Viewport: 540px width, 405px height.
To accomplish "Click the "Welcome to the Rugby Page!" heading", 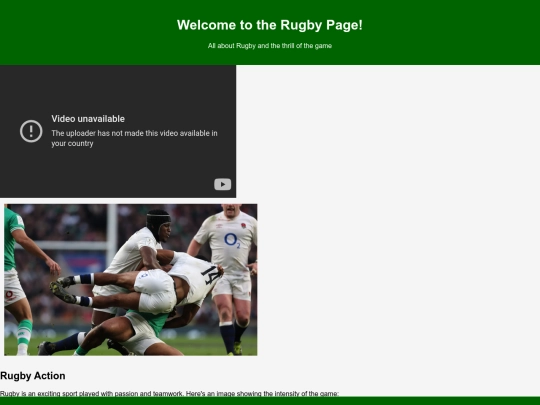I will [x=270, y=25].
